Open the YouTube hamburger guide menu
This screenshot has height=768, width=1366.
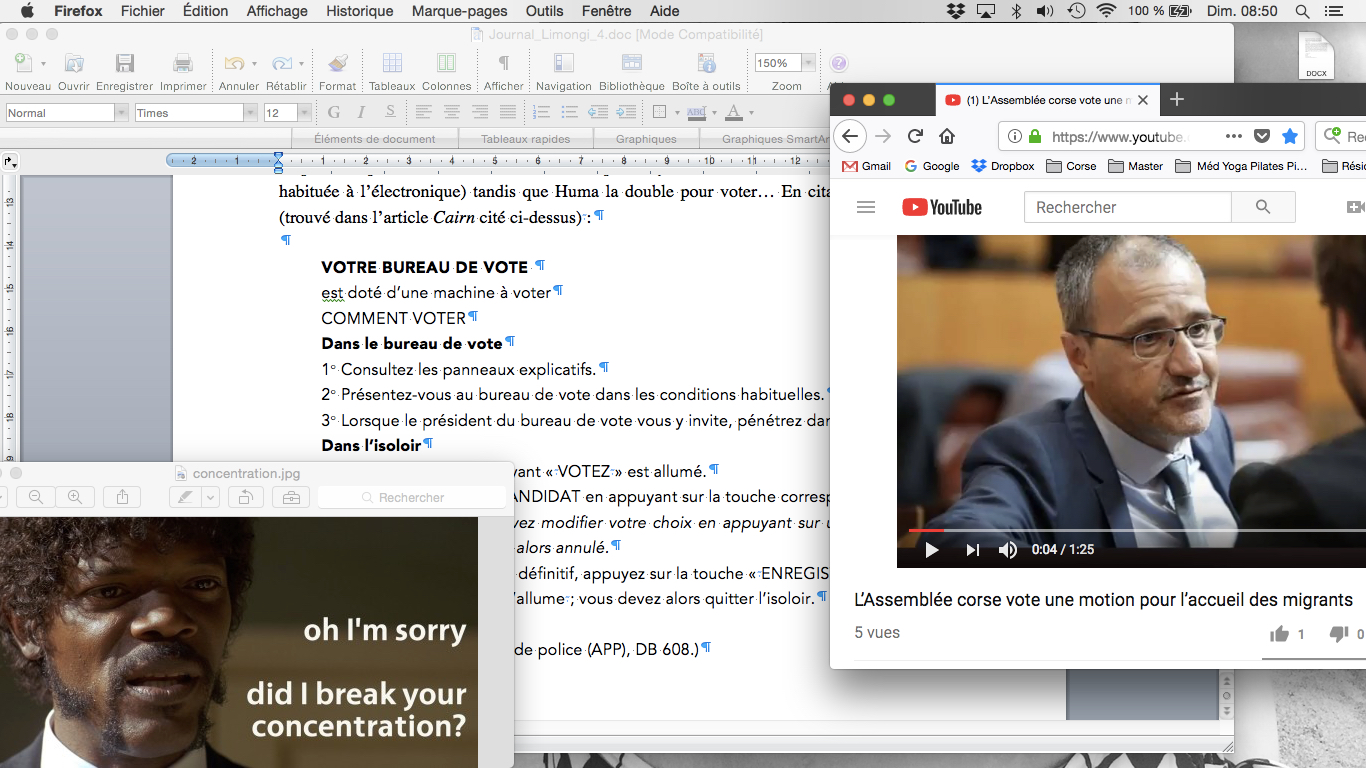pos(866,207)
